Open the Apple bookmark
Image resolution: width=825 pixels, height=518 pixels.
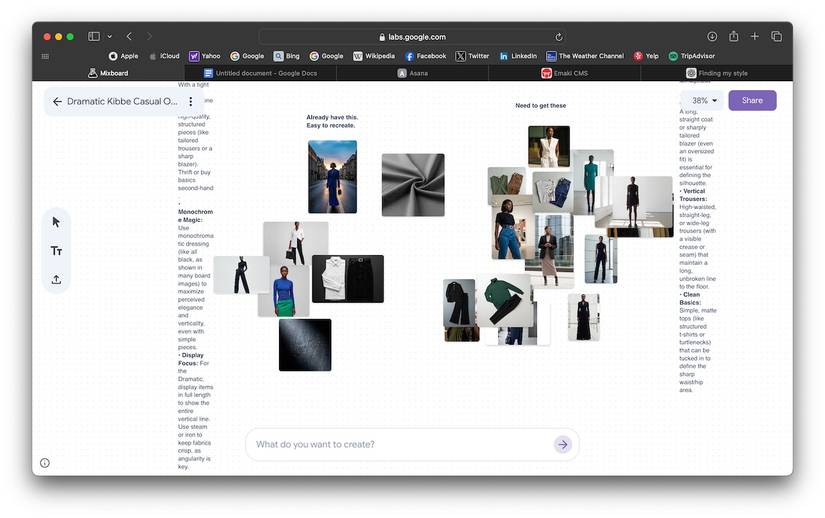click(x=124, y=56)
